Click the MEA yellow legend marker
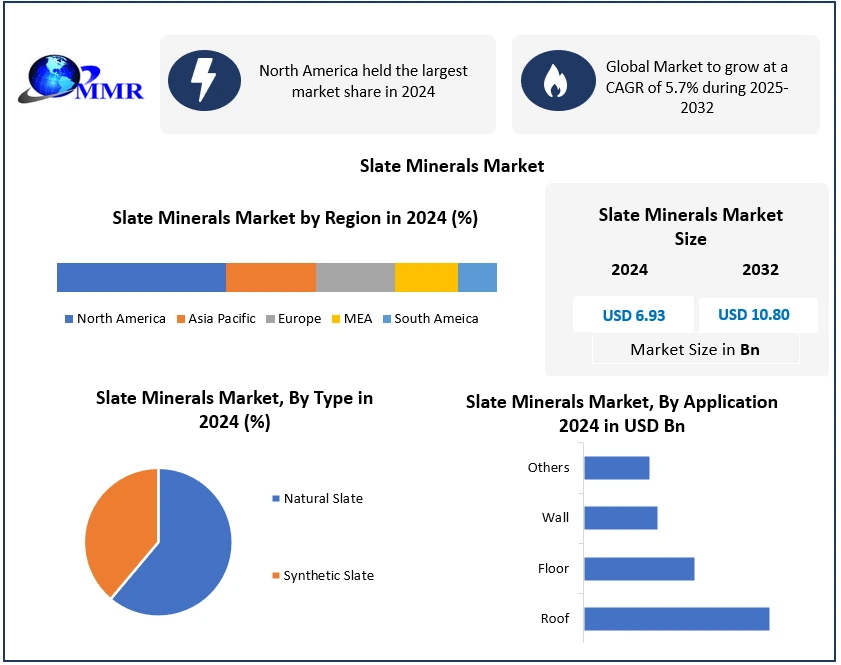The width and height of the screenshot is (841, 665). [336, 319]
